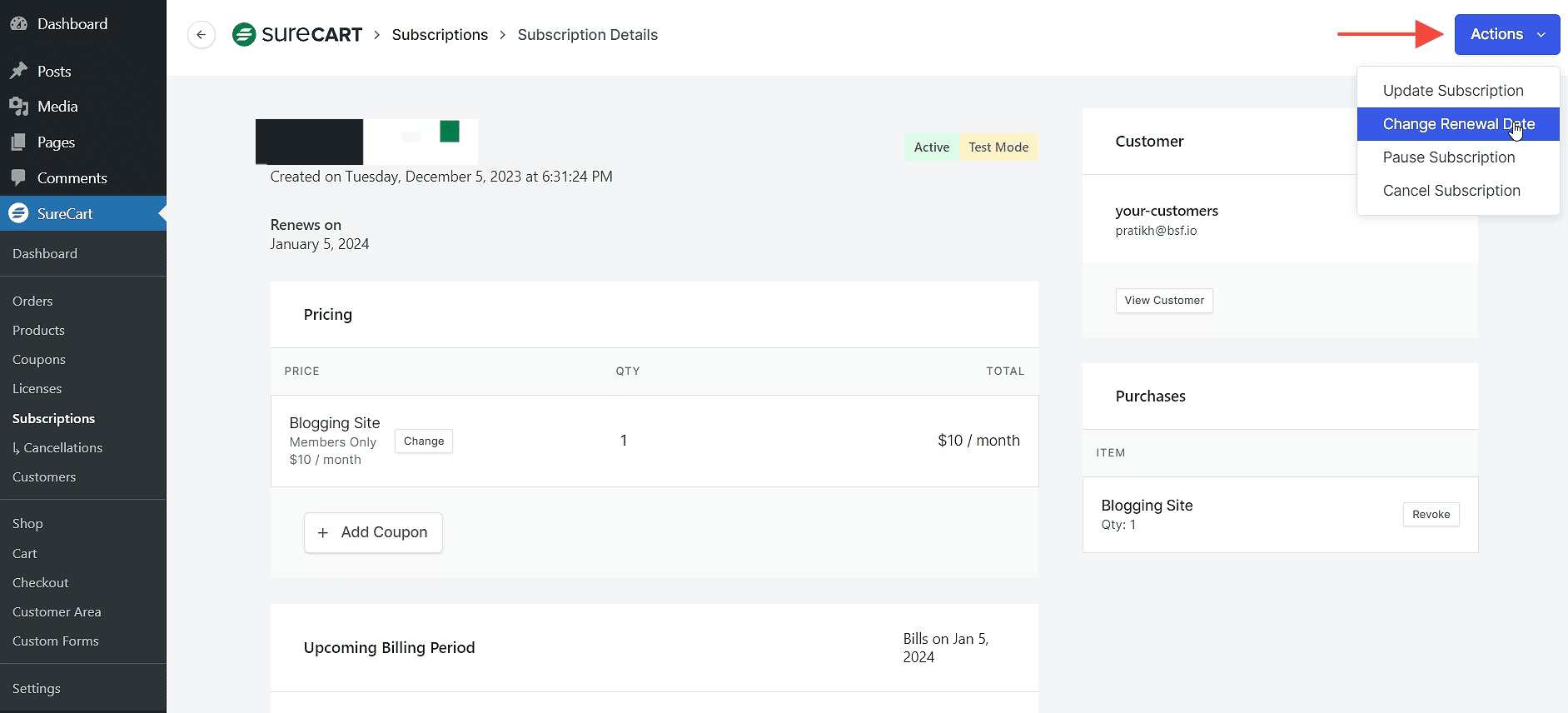Select Pause Subscription from the menu

tap(1448, 157)
